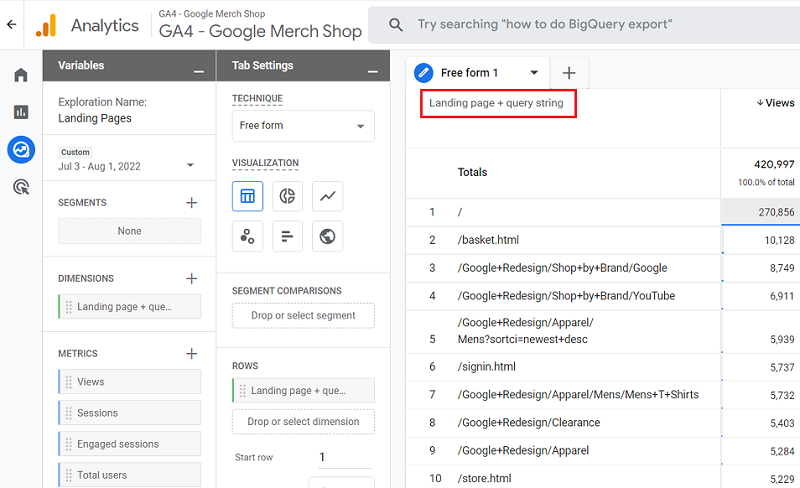Select the Total users metric chip
This screenshot has width=800, height=488.
point(130,475)
